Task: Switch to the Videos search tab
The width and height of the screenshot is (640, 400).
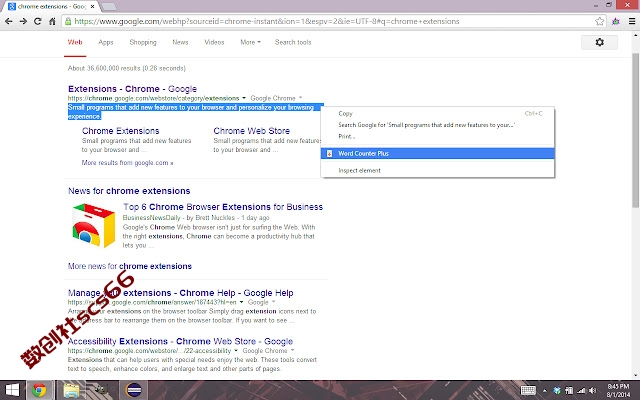Action: click(214, 42)
